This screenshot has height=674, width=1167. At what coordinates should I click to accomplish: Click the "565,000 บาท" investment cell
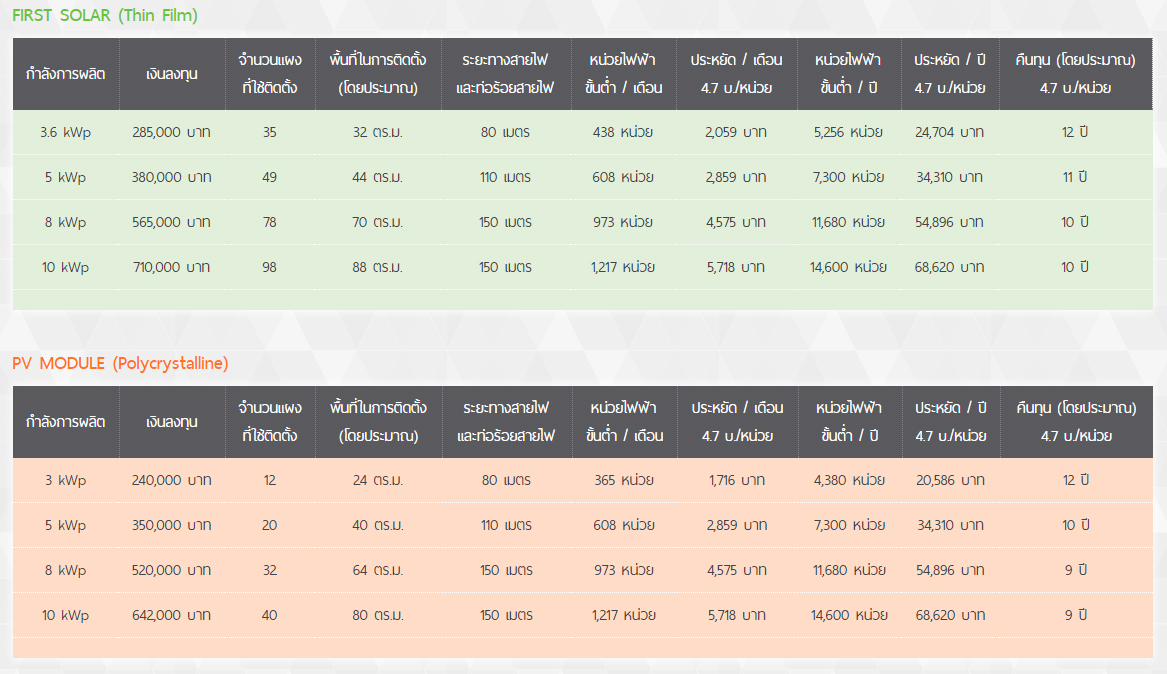click(171, 222)
